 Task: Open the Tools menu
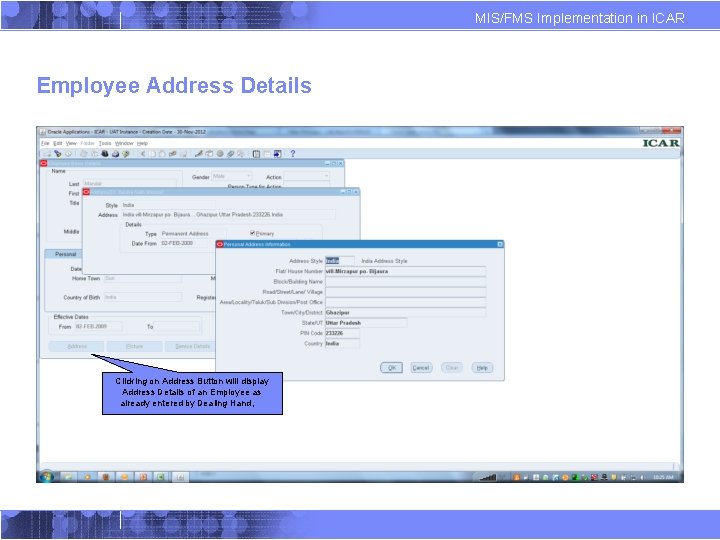coord(105,143)
